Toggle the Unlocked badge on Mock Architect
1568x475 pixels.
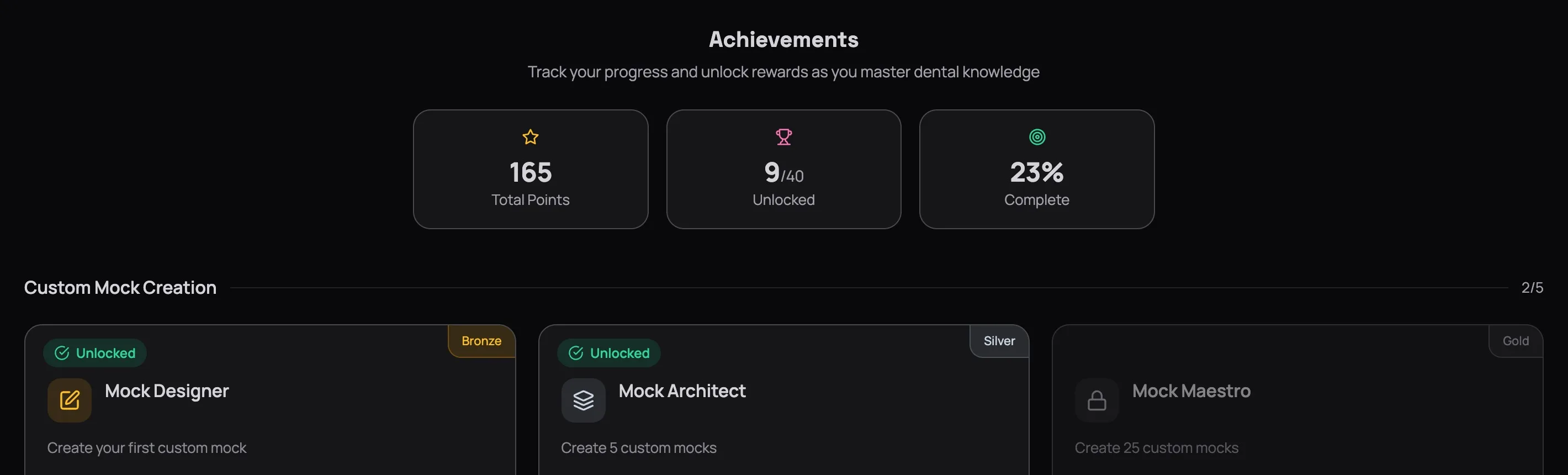(x=608, y=352)
